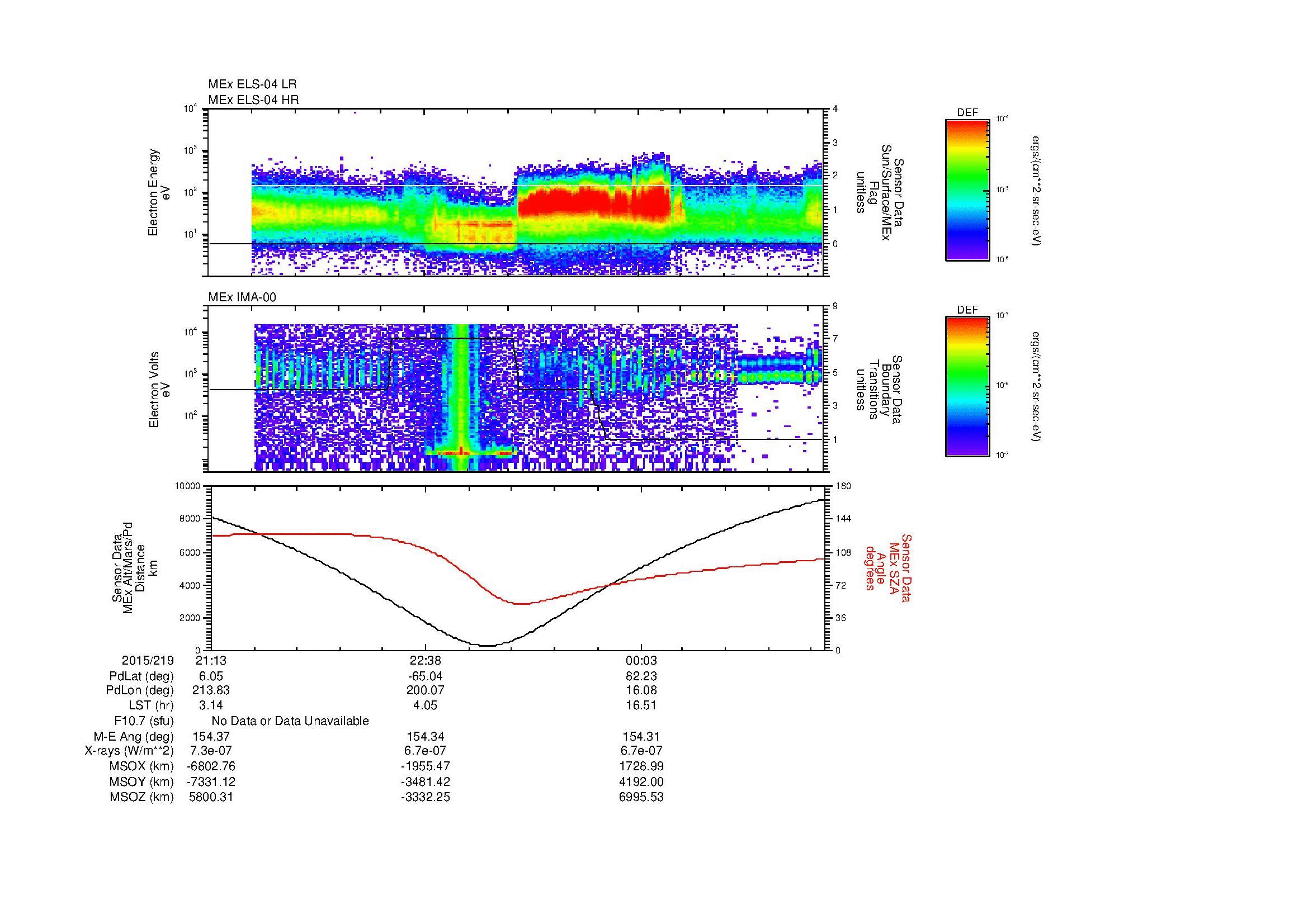The image size is (1308, 924).
Task: Click the 'Sun/Surface/MEx Flag' right axis label
Action: click(880, 192)
